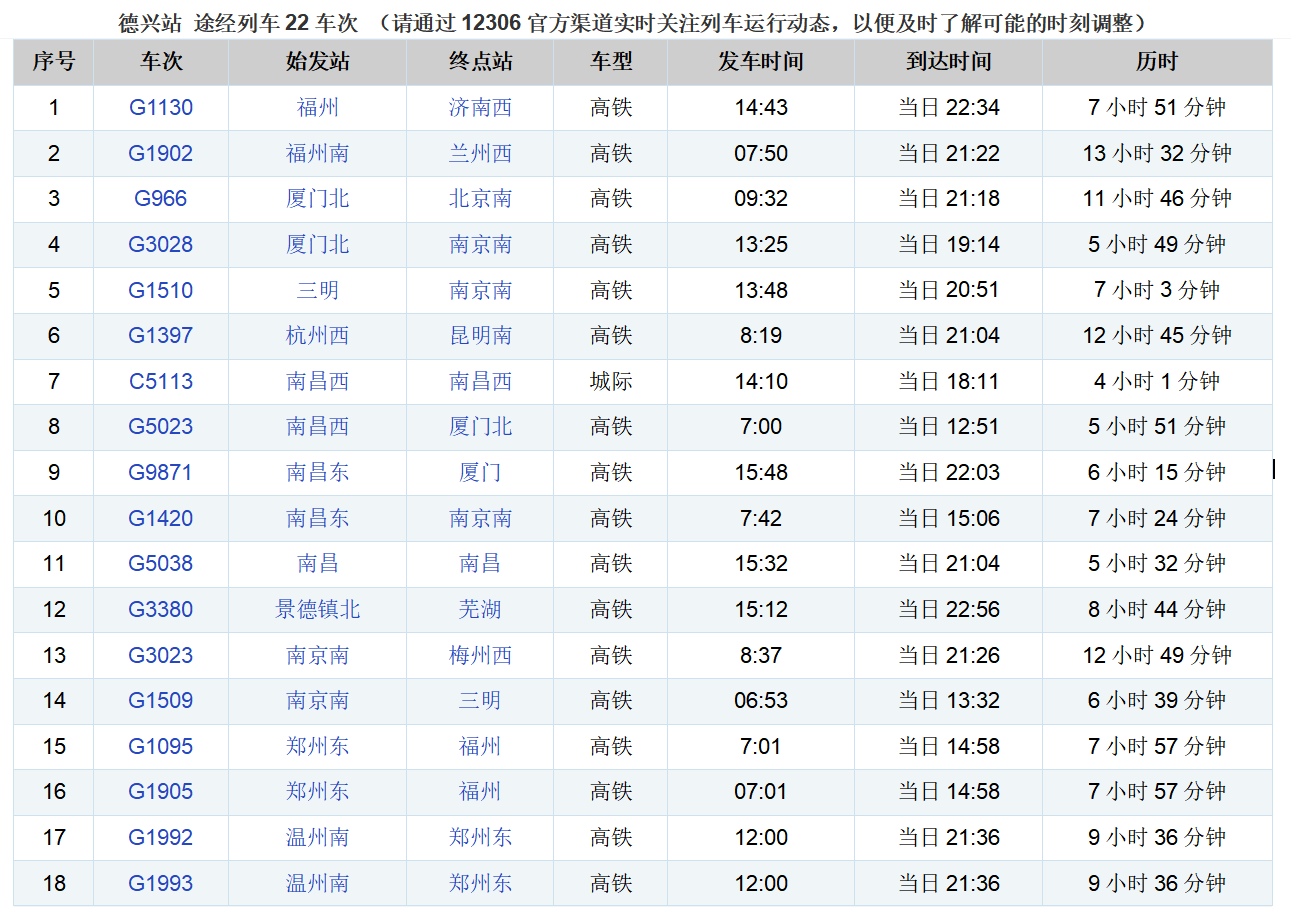Click destination 福州 in G1905 row
The width and height of the screenshot is (1291, 918).
point(481,792)
